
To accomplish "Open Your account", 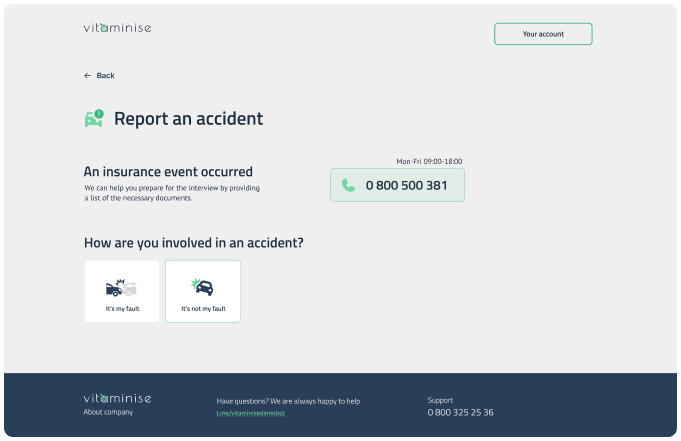I will click(543, 34).
